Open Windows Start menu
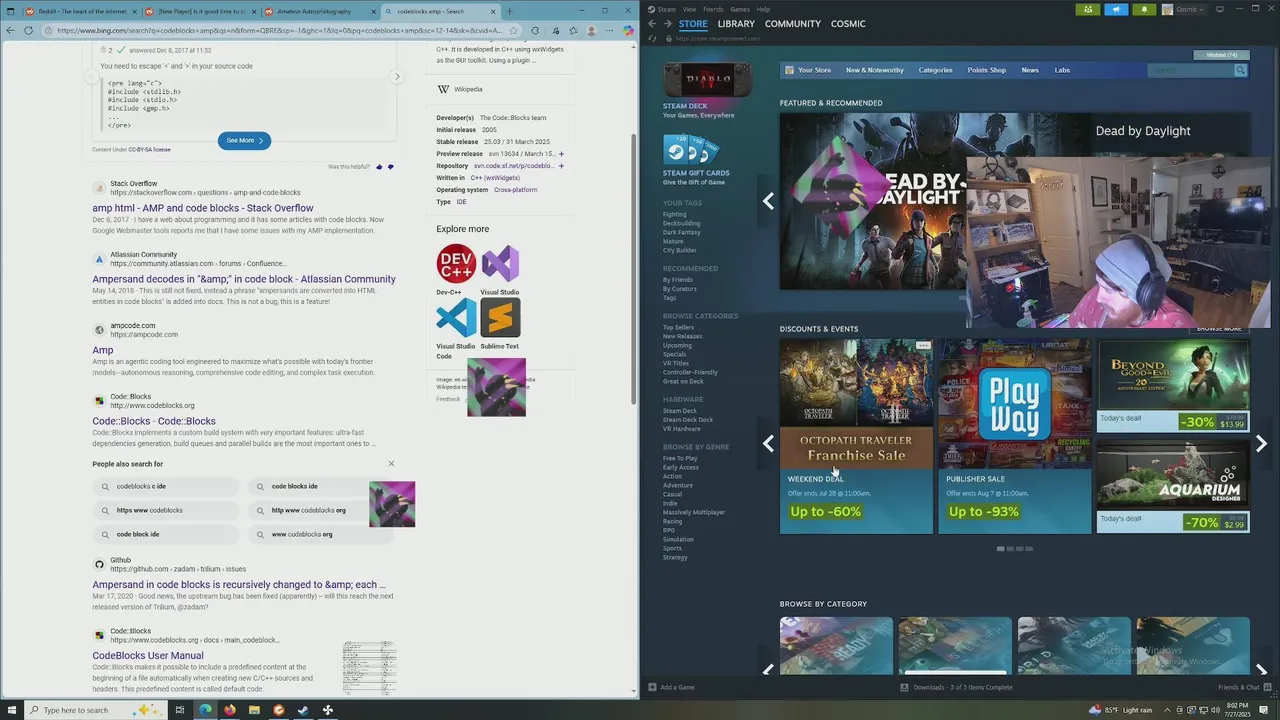 tap(12, 710)
